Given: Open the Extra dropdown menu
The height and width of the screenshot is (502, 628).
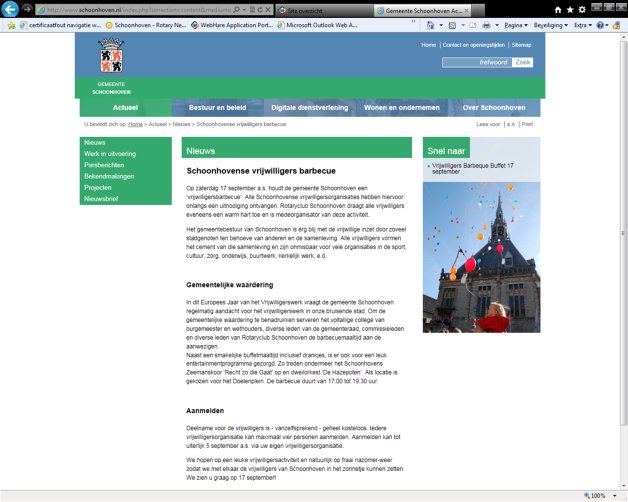Looking at the screenshot, I should (583, 25).
